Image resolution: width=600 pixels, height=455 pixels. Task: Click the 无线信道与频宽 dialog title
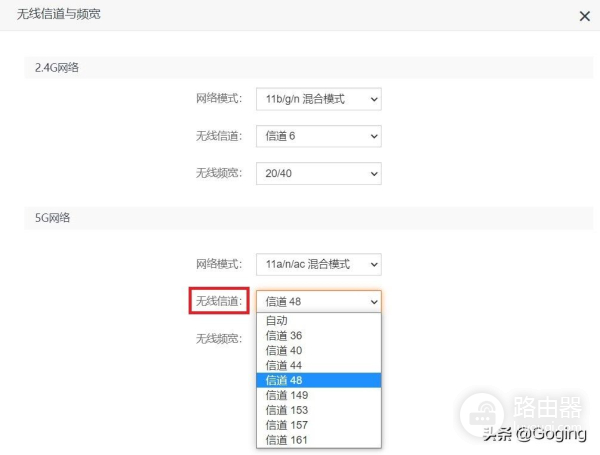[x=59, y=14]
